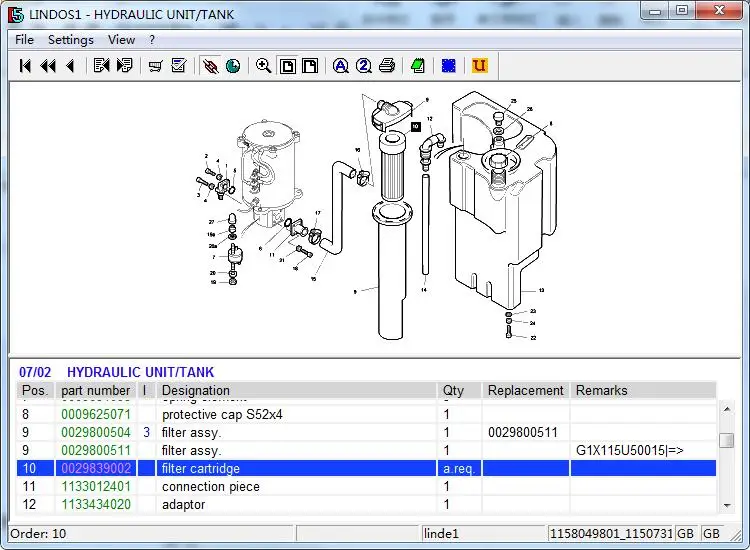Image resolution: width=750 pixels, height=550 pixels.
Task: Select highlighted part number 0029839002
Action: pos(96,468)
